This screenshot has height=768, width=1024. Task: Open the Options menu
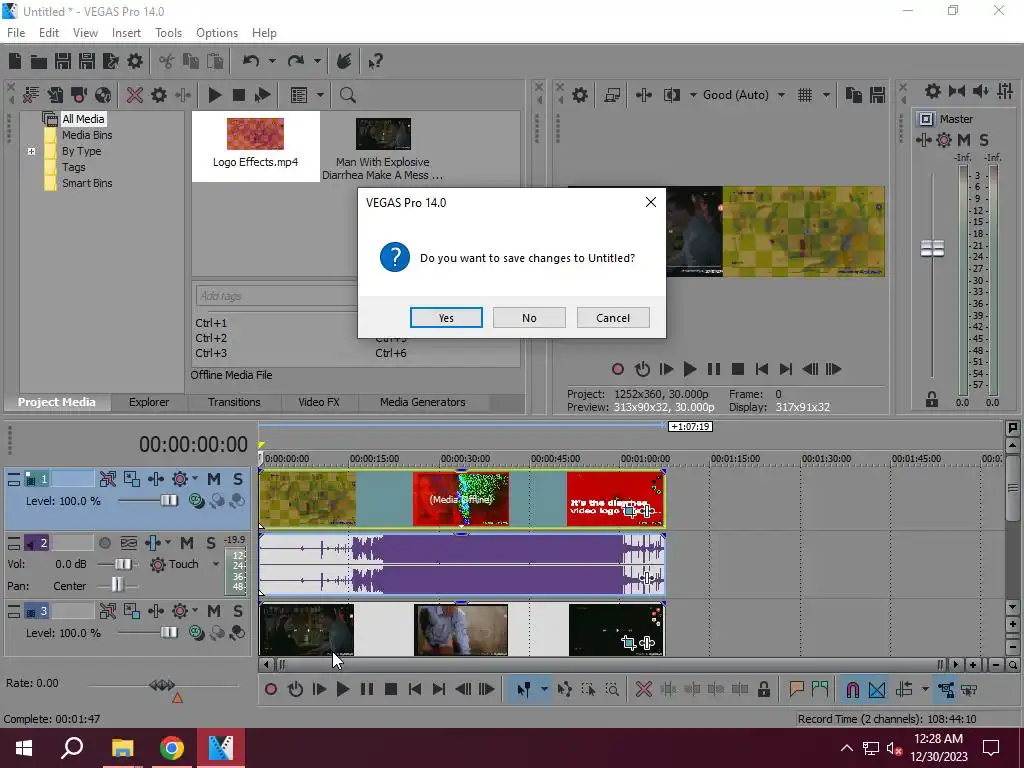[x=217, y=33]
